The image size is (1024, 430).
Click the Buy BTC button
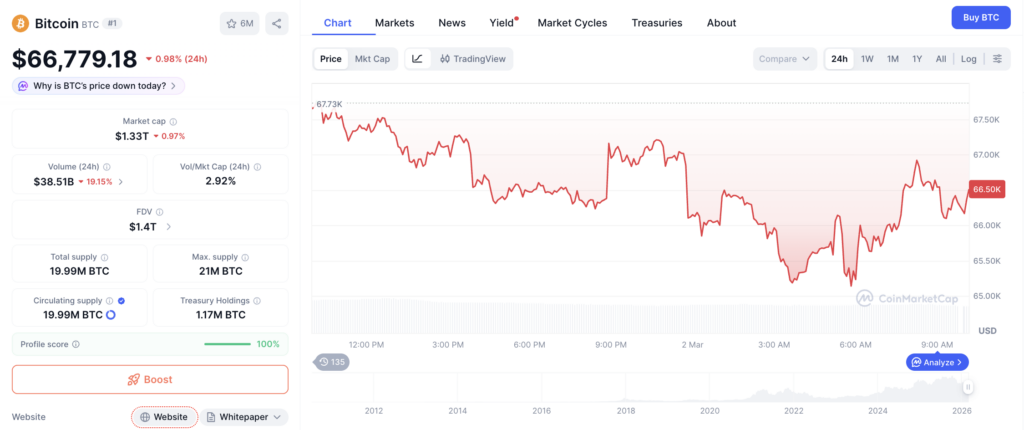point(981,18)
